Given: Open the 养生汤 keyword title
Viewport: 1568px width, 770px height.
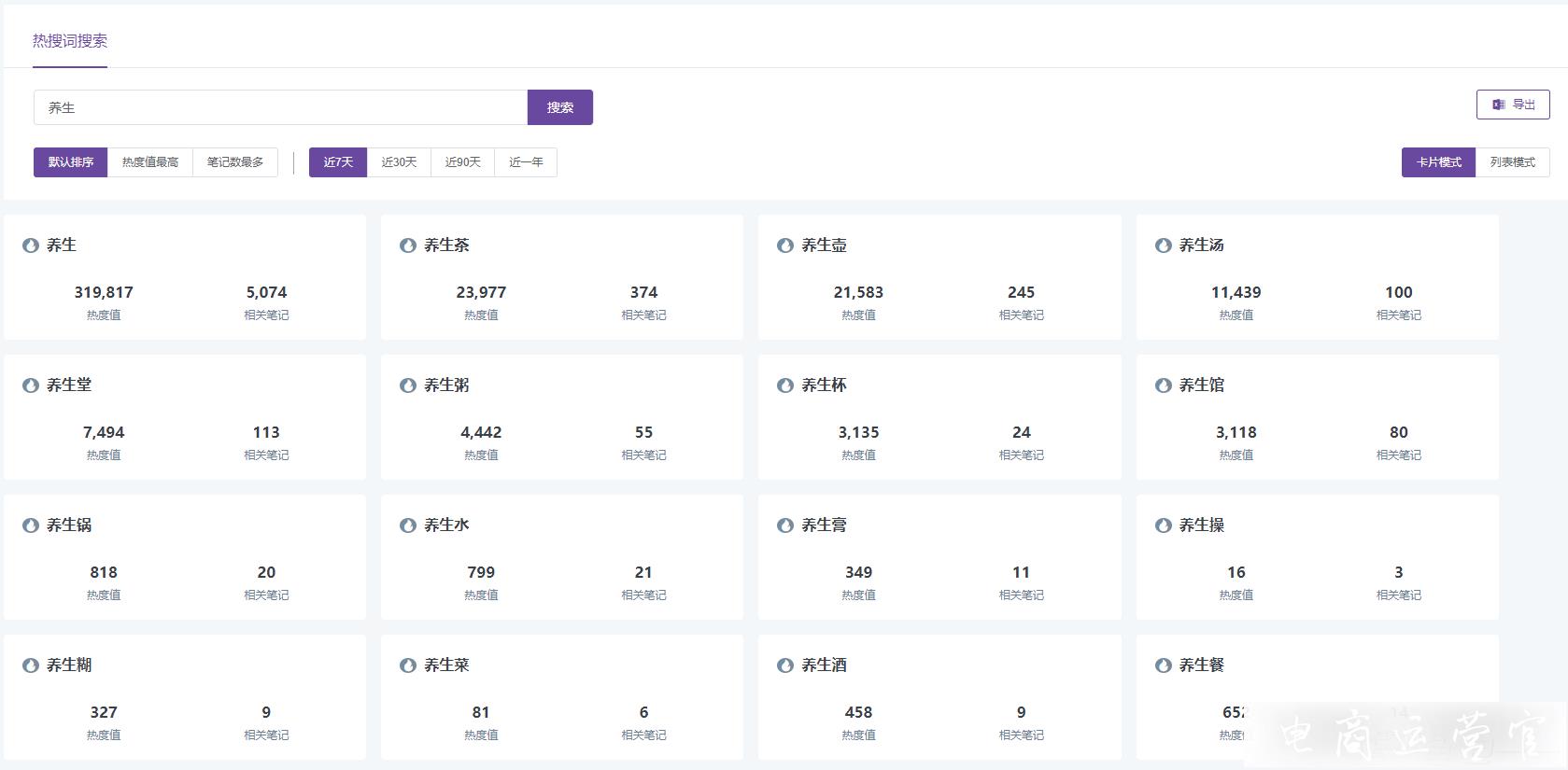Looking at the screenshot, I should point(1201,245).
